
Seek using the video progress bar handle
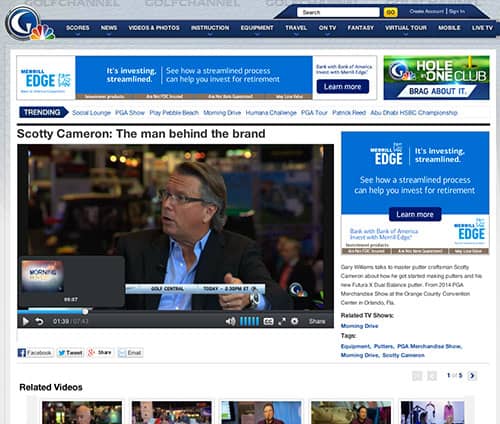[x=85, y=312]
